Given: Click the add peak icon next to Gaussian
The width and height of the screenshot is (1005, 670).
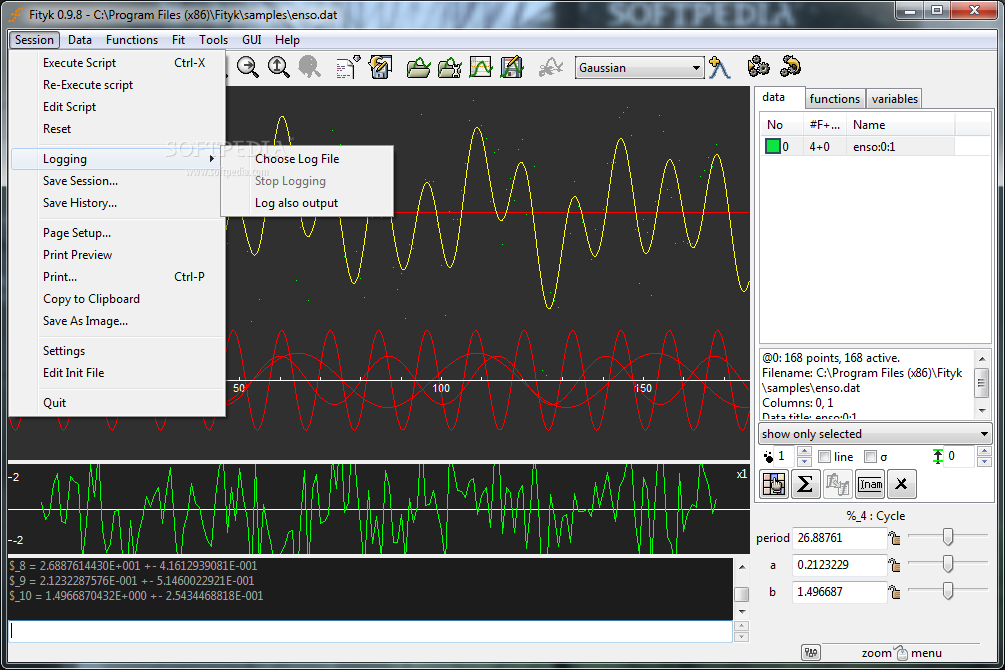Looking at the screenshot, I should point(719,67).
